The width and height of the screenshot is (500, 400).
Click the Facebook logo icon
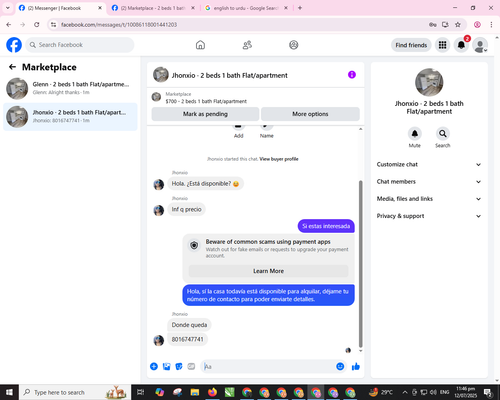pyautogui.click(x=14, y=45)
